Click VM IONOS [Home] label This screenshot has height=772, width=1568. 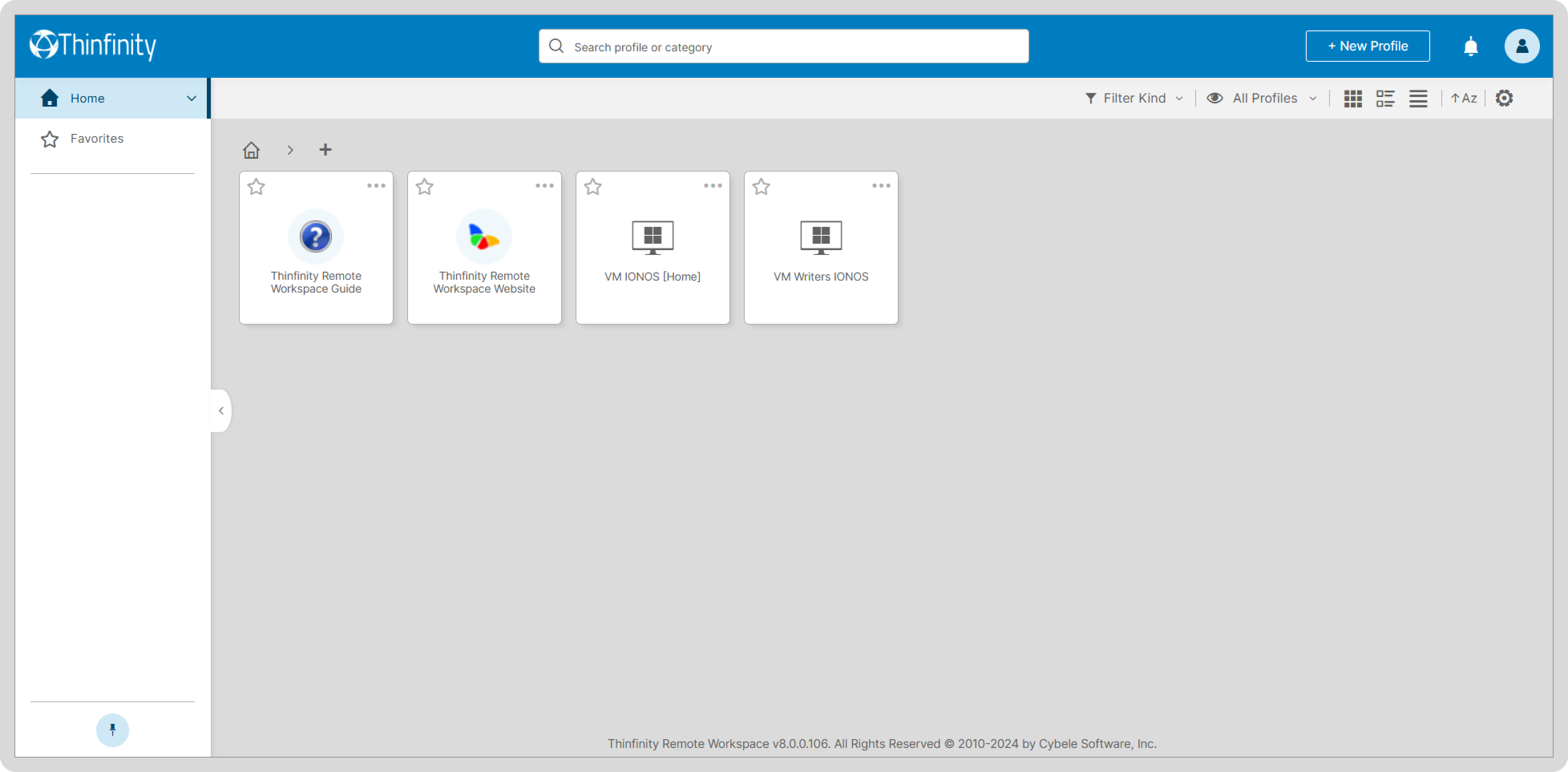(653, 277)
